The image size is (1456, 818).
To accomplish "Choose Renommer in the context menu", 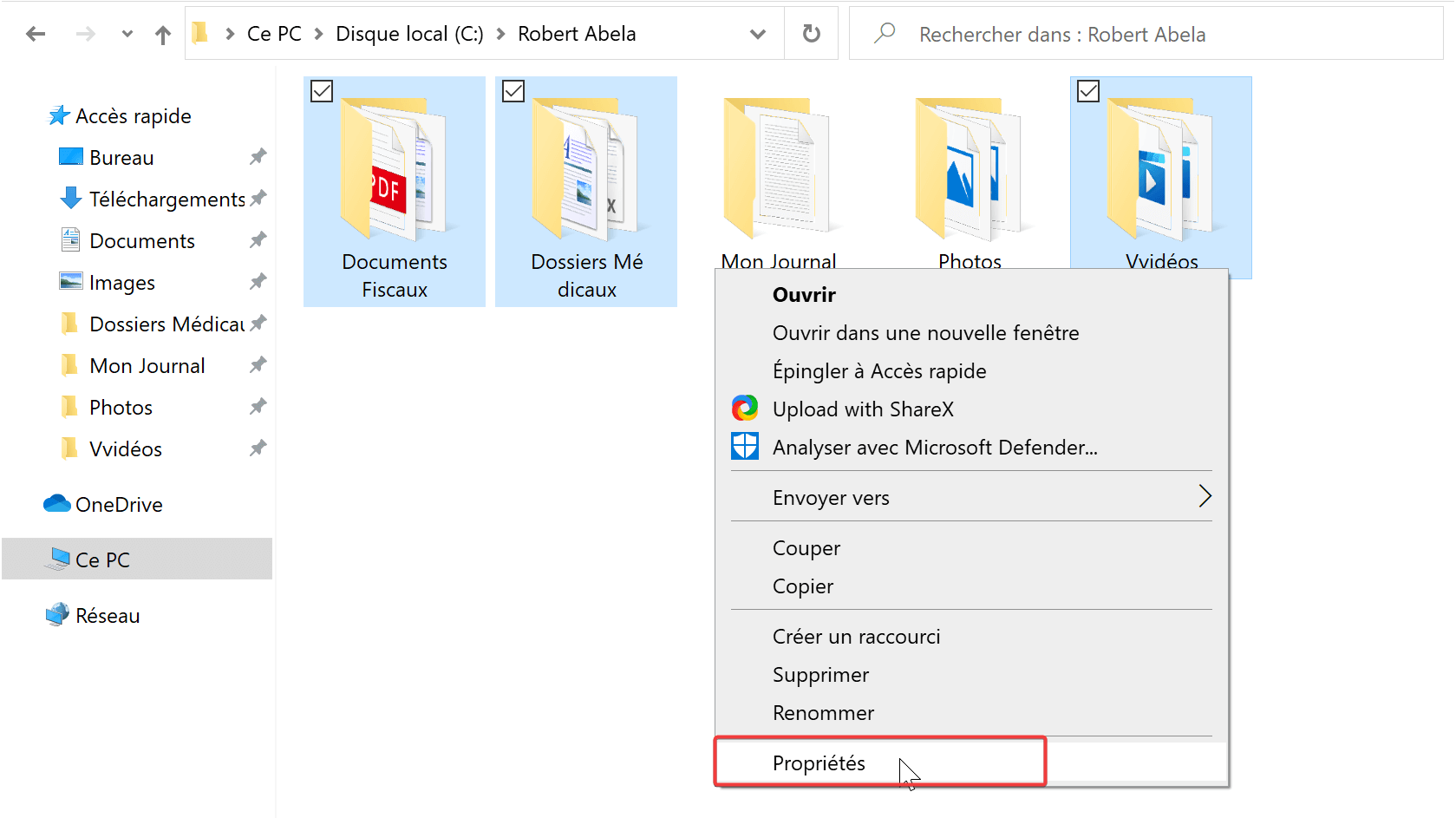I will tap(822, 712).
